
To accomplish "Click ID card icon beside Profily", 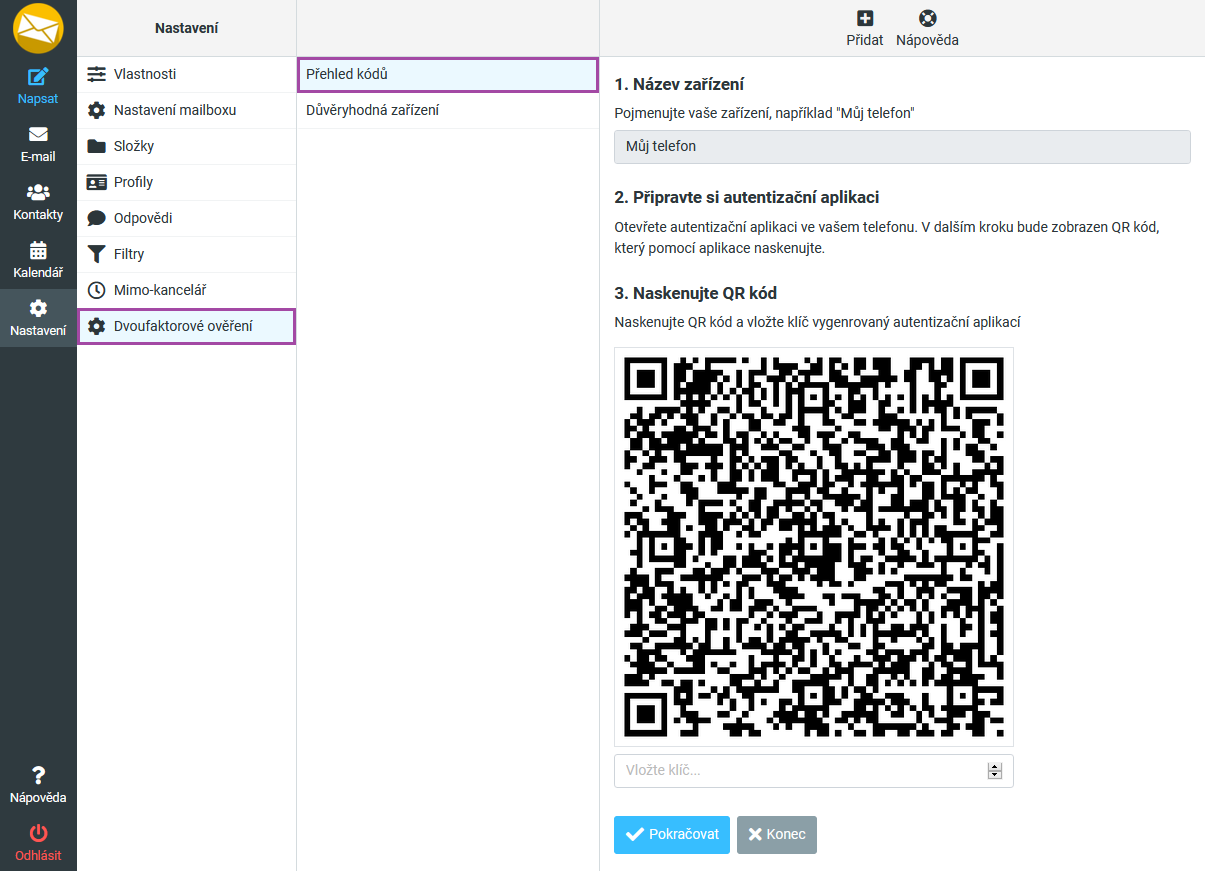I will tap(96, 182).
